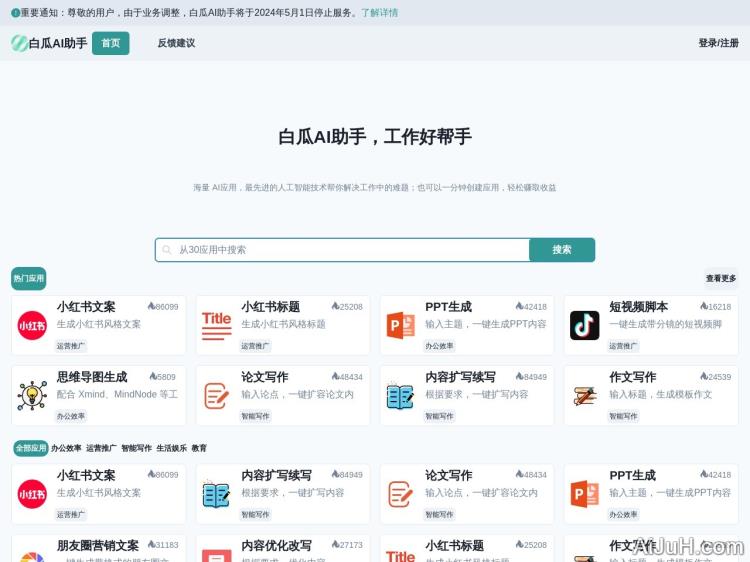Image resolution: width=750 pixels, height=562 pixels.
Task: Open 小红书标题 Title icon in hot apps
Action: (216, 325)
